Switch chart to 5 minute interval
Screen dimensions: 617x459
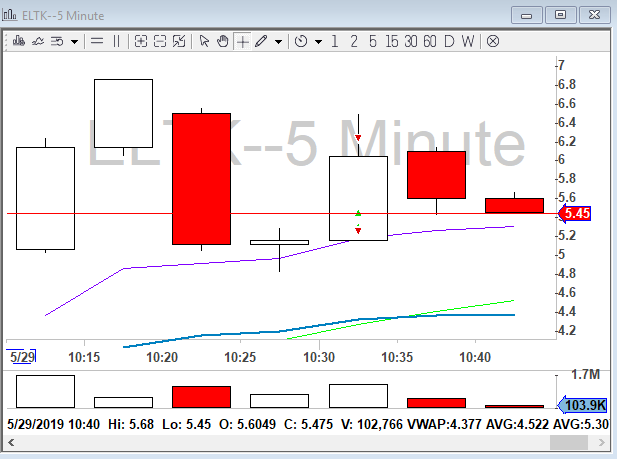click(373, 41)
